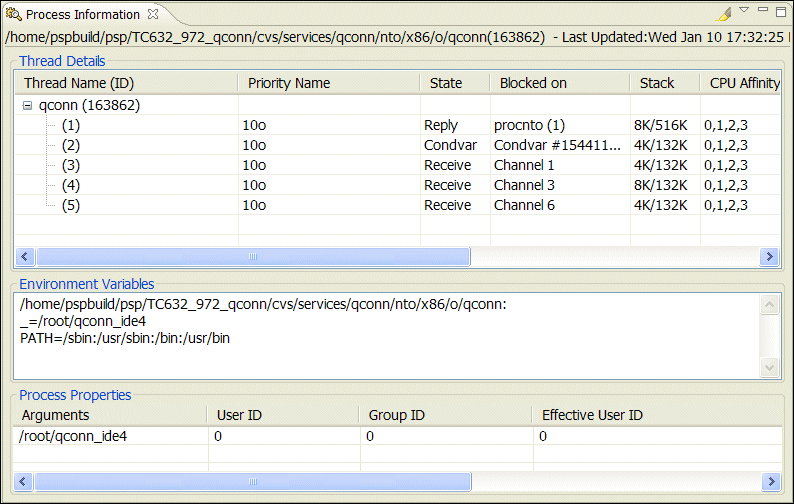Click Thread Details horizontal scrollbar thumb

(252, 257)
